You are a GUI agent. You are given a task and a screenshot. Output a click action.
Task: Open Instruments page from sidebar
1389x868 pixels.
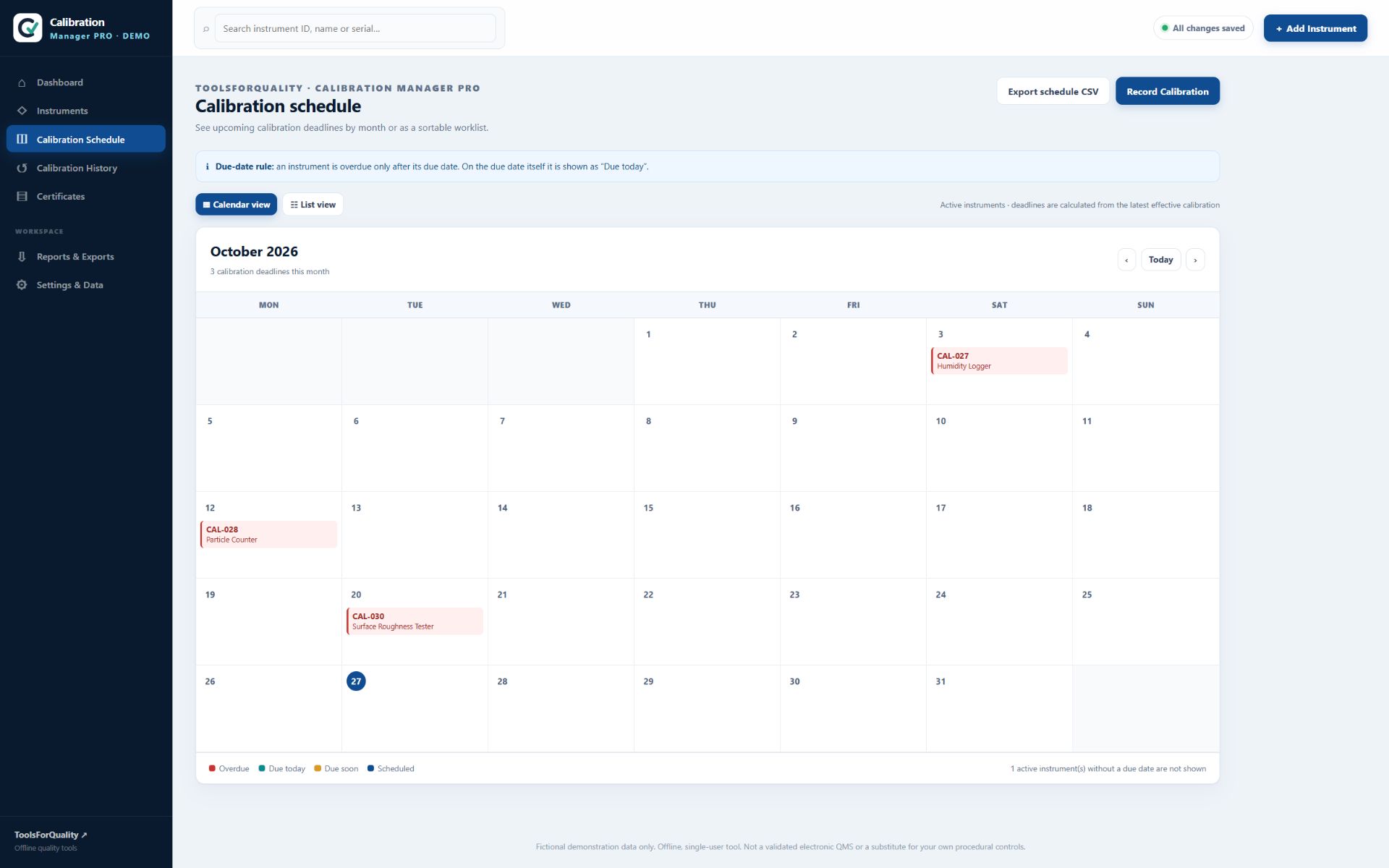(x=85, y=111)
